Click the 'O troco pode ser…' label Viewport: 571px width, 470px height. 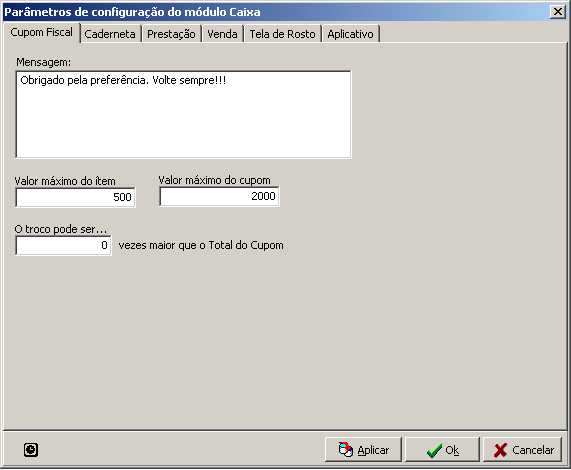click(61, 229)
